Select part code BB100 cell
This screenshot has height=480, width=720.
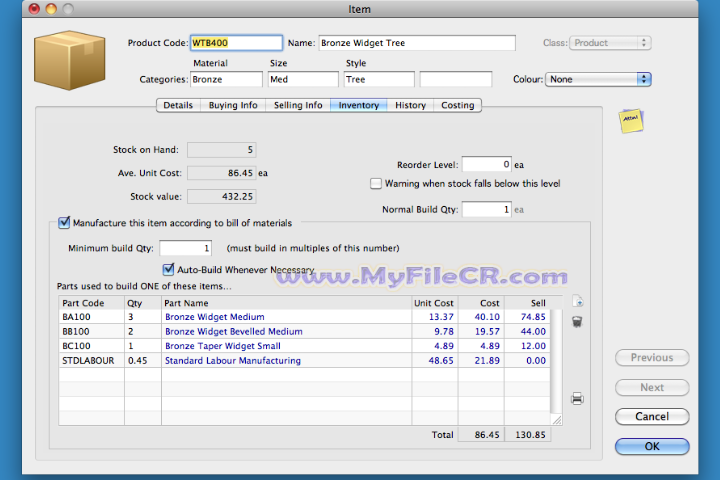[91, 331]
